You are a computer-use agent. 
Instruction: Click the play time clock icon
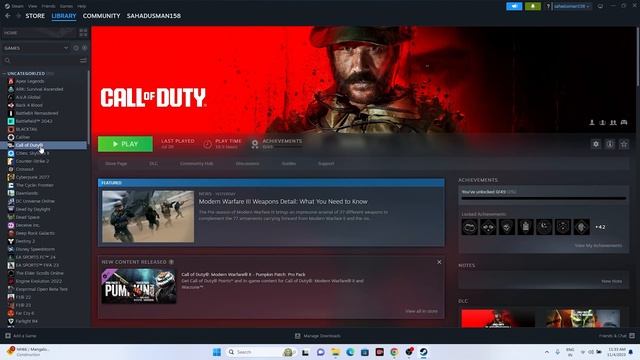point(207,144)
